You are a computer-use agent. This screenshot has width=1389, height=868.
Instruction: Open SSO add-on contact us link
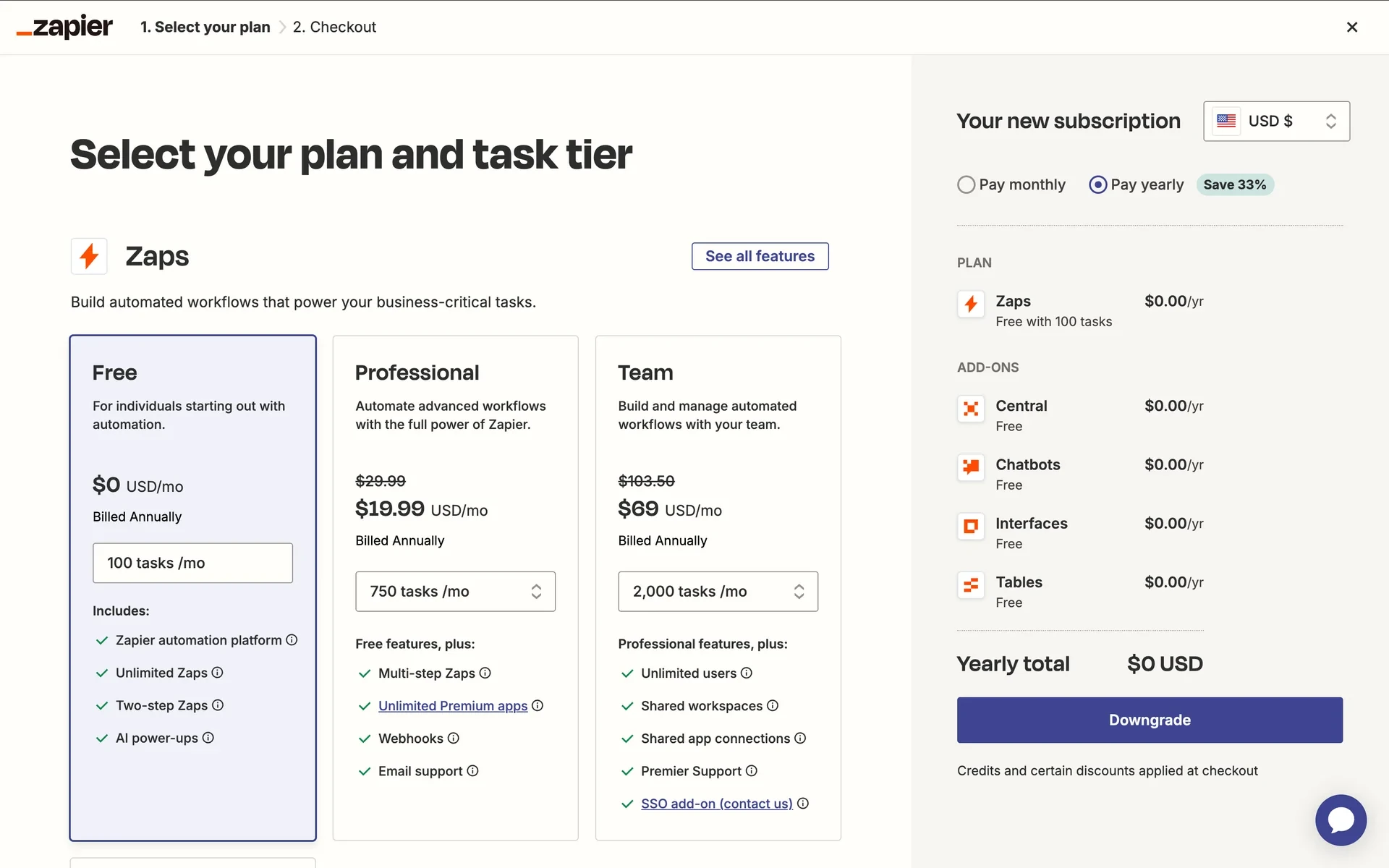pos(717,804)
